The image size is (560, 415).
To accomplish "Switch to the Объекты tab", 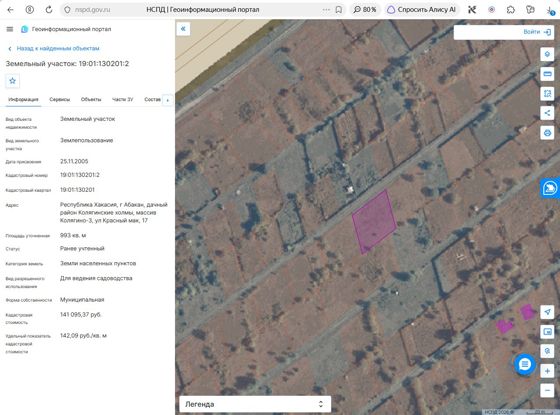I will click(91, 99).
